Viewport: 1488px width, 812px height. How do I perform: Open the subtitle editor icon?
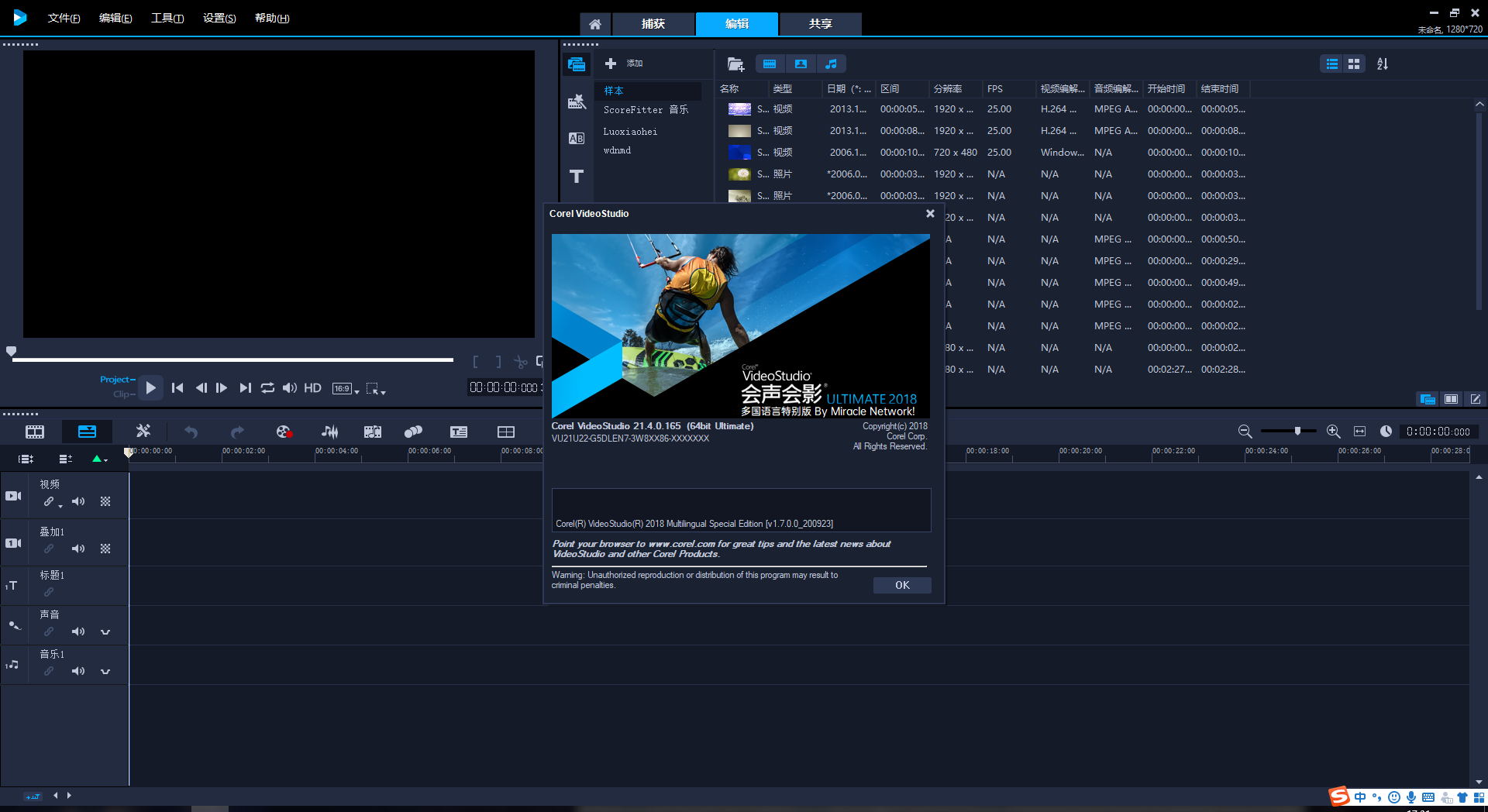[x=459, y=432]
